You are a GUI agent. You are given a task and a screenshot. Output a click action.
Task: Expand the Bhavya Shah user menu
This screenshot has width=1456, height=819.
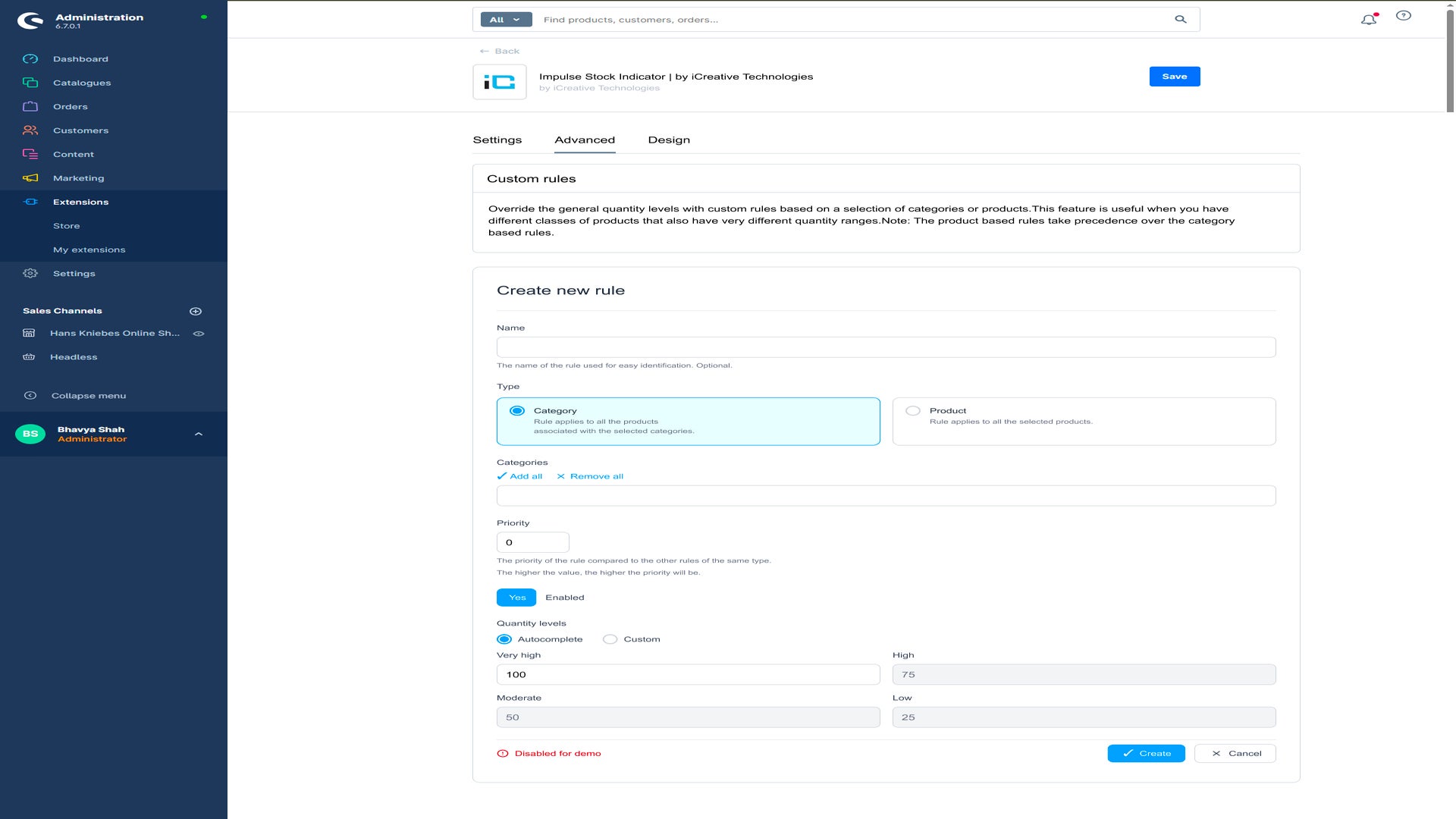(x=199, y=435)
